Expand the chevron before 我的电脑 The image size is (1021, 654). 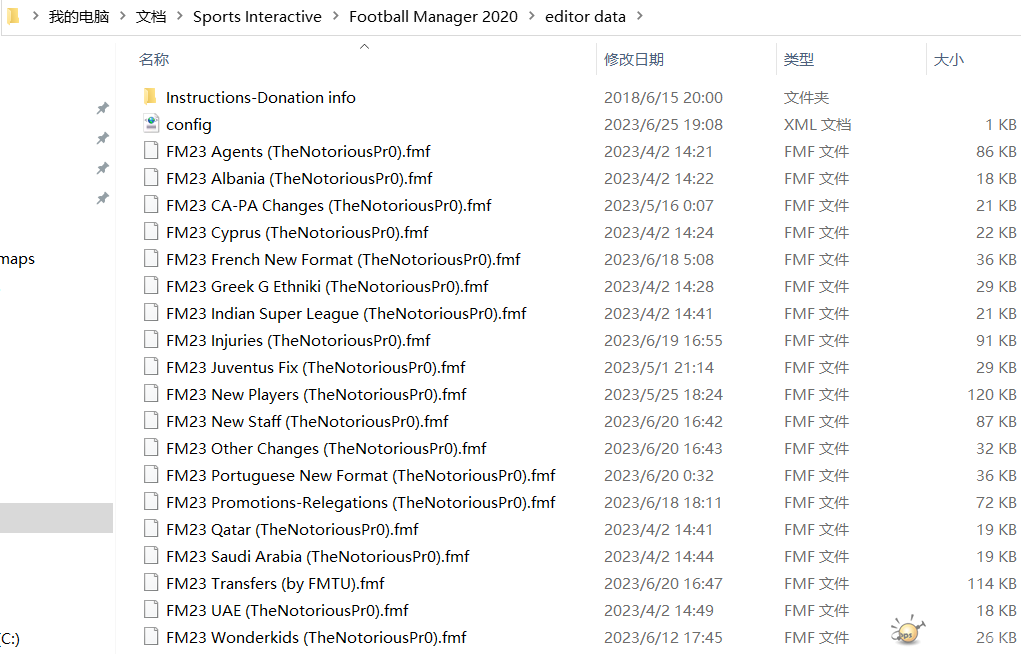tap(36, 16)
